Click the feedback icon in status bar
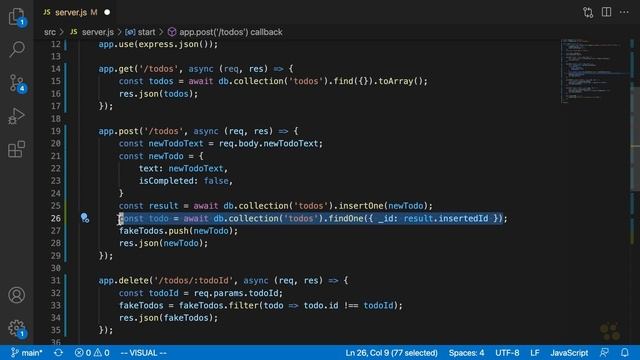This screenshot has width=640, height=360. pos(604,353)
